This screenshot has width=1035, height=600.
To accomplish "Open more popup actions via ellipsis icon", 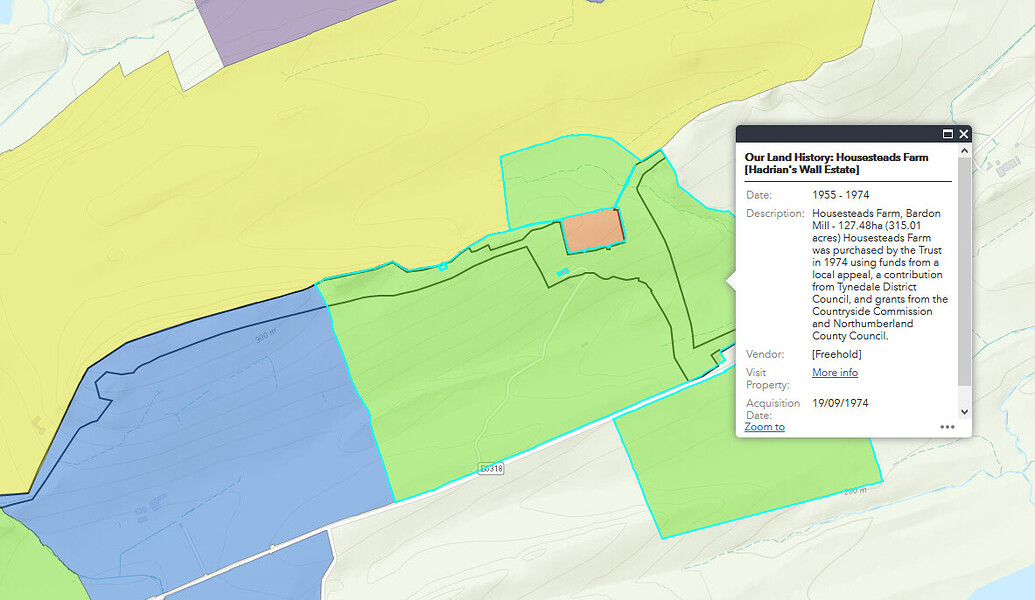I will [948, 426].
